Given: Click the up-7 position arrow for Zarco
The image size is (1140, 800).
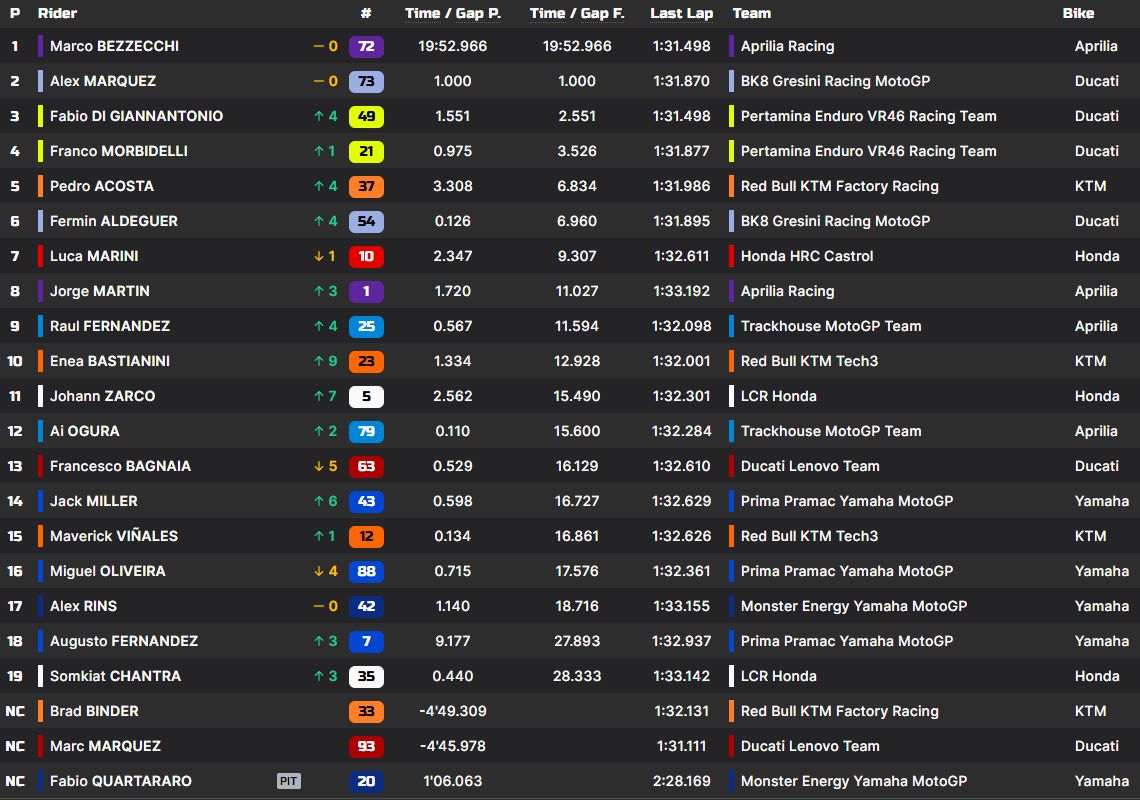Looking at the screenshot, I should pos(326,396).
